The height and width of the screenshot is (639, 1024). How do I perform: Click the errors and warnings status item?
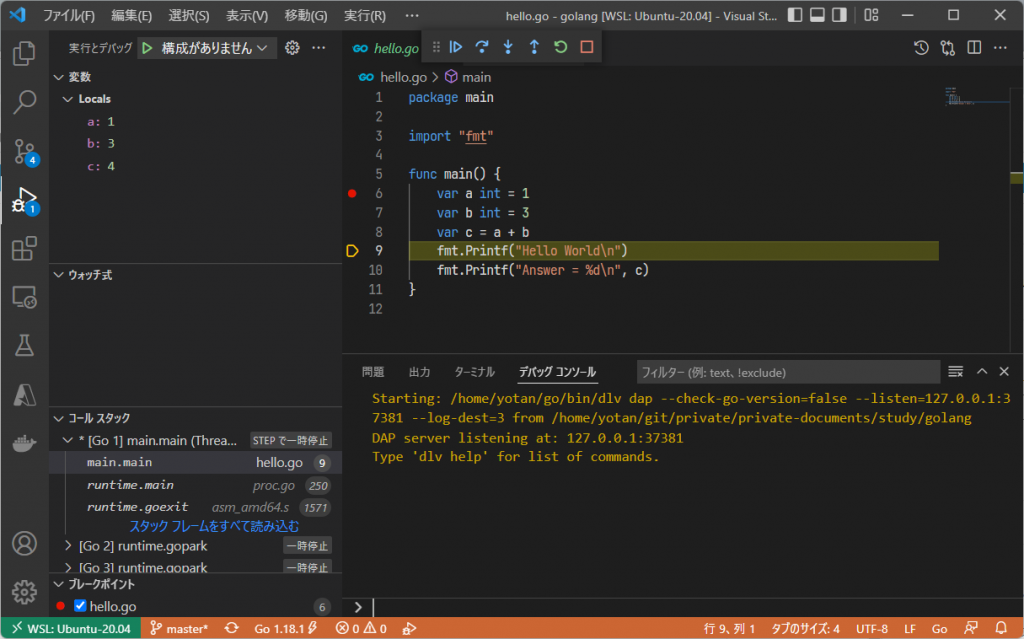pyautogui.click(x=361, y=629)
